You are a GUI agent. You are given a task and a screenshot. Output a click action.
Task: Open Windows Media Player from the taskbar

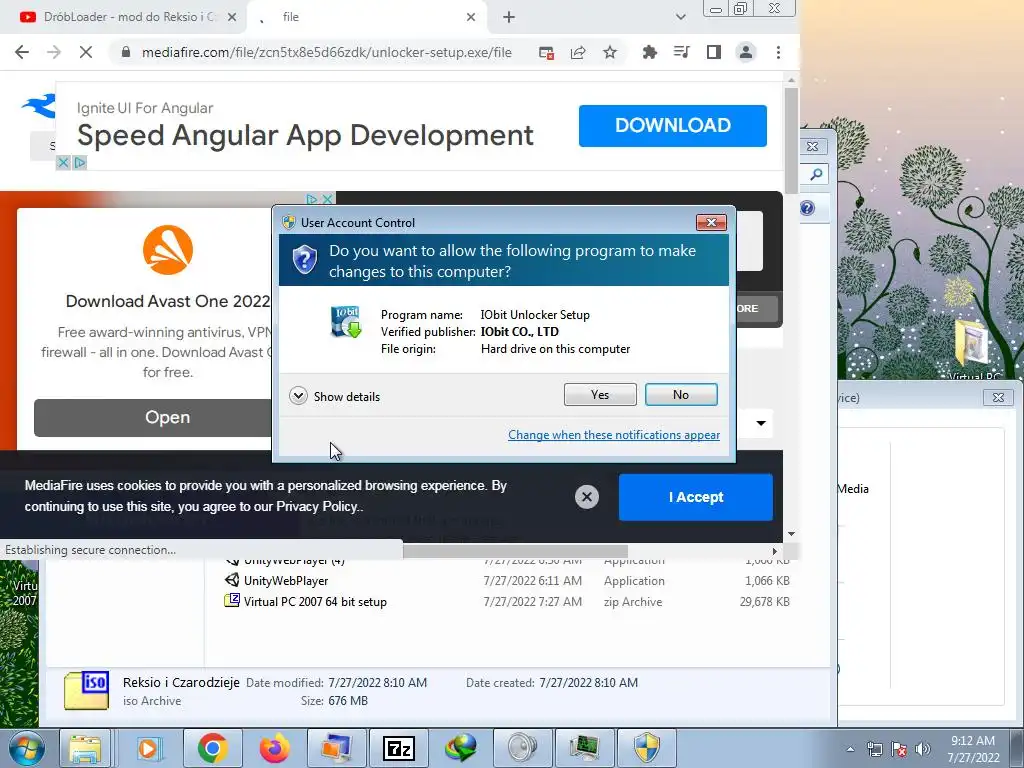tap(149, 748)
